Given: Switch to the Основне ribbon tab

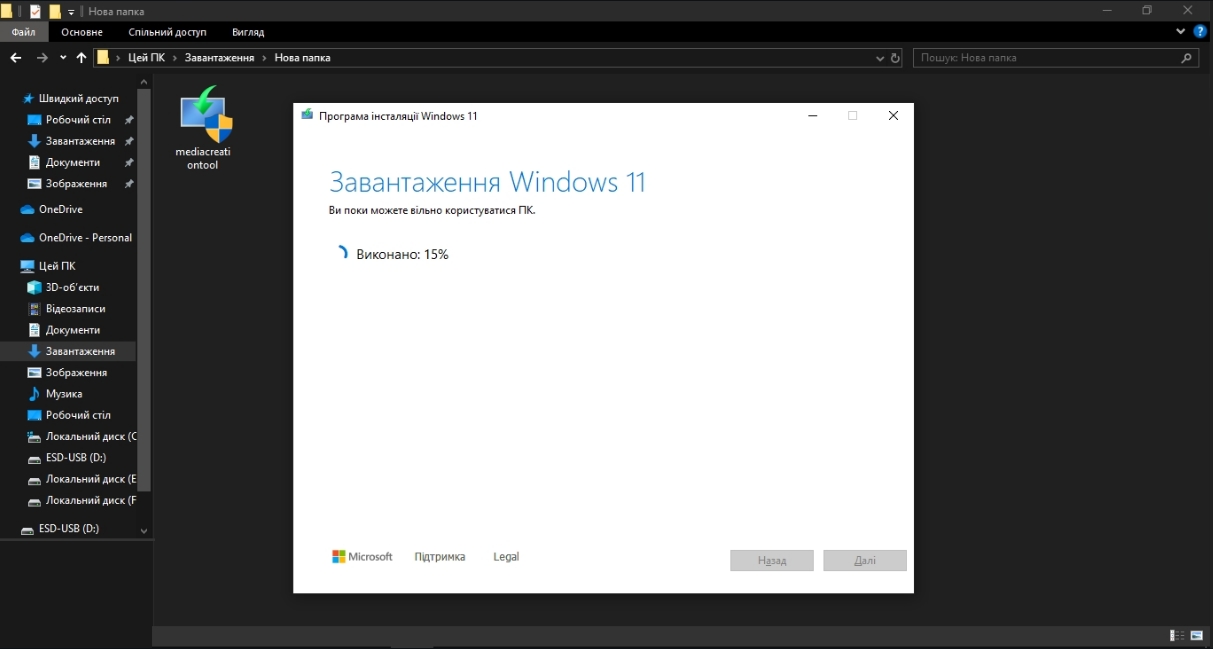Looking at the screenshot, I should pyautogui.click(x=82, y=32).
